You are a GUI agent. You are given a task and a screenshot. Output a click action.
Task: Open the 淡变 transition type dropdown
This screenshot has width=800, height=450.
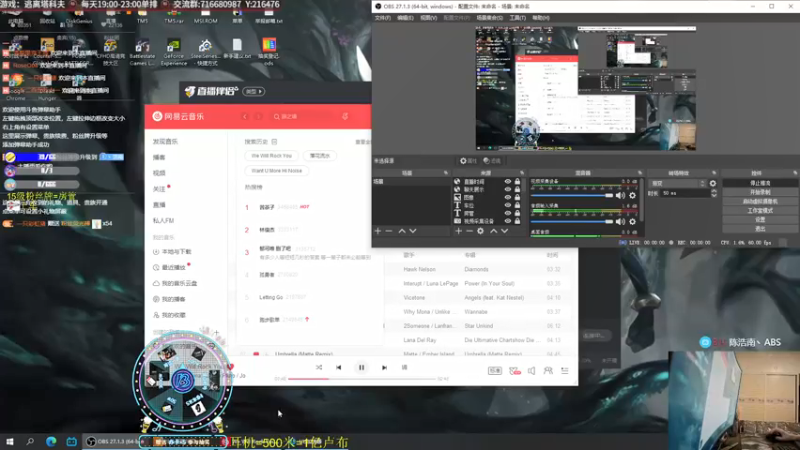pyautogui.click(x=678, y=183)
